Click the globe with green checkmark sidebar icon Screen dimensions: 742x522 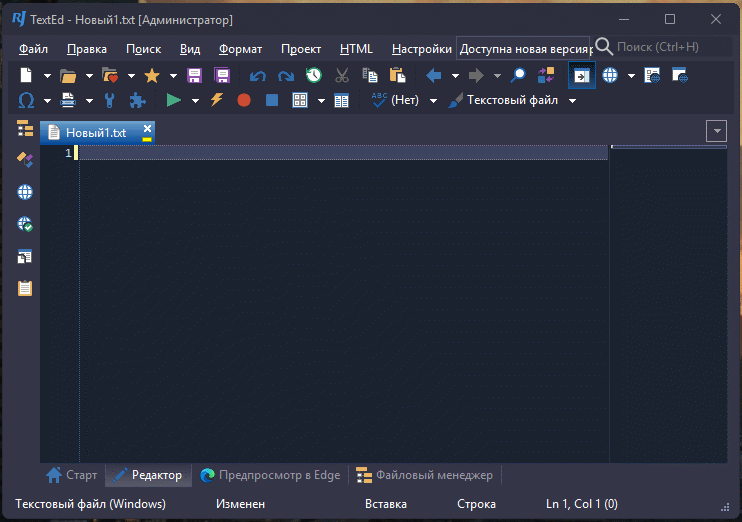point(25,224)
